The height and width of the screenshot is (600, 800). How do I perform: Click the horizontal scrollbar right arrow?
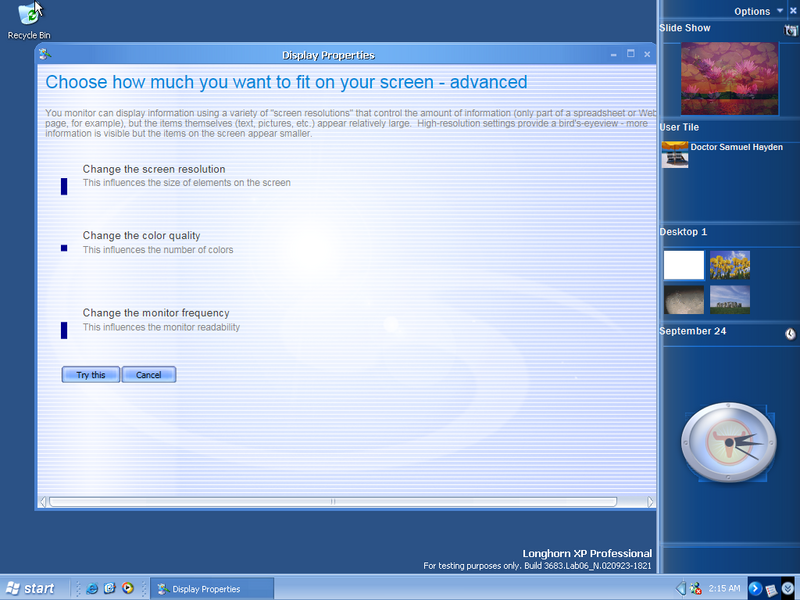point(650,502)
